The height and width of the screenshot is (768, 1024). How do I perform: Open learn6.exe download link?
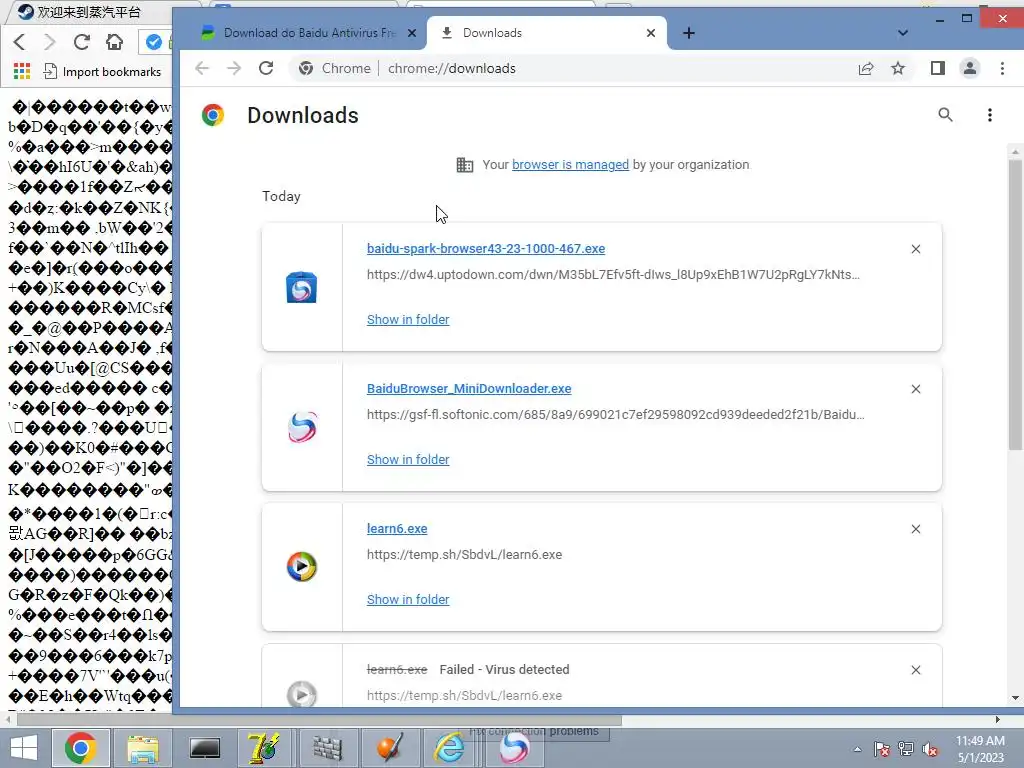point(397,528)
